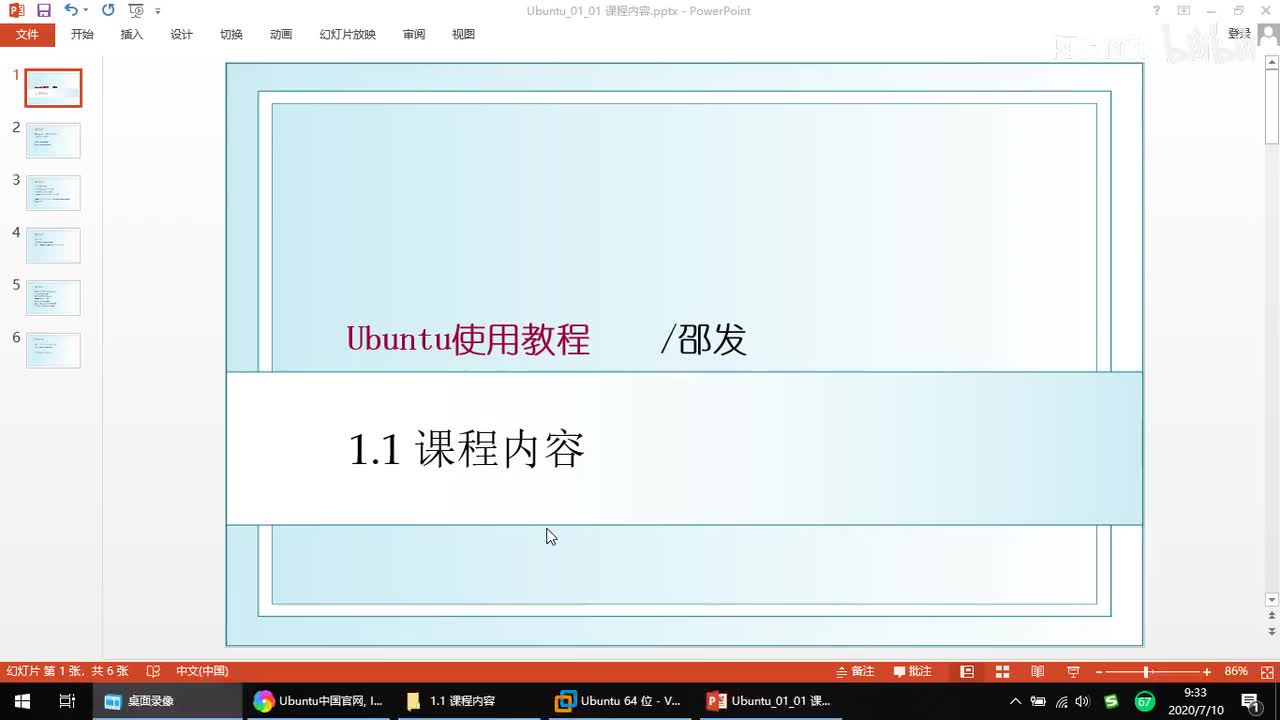This screenshot has height=720, width=1280.
Task: Click the volume speaker tray icon
Action: tap(1084, 701)
